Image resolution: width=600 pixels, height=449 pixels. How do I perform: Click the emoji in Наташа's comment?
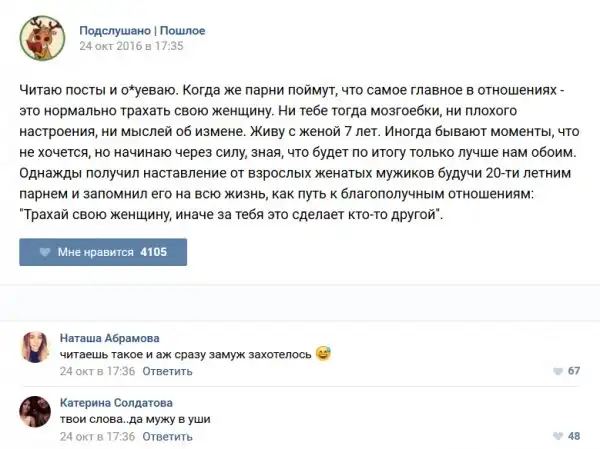pyautogui.click(x=321, y=354)
